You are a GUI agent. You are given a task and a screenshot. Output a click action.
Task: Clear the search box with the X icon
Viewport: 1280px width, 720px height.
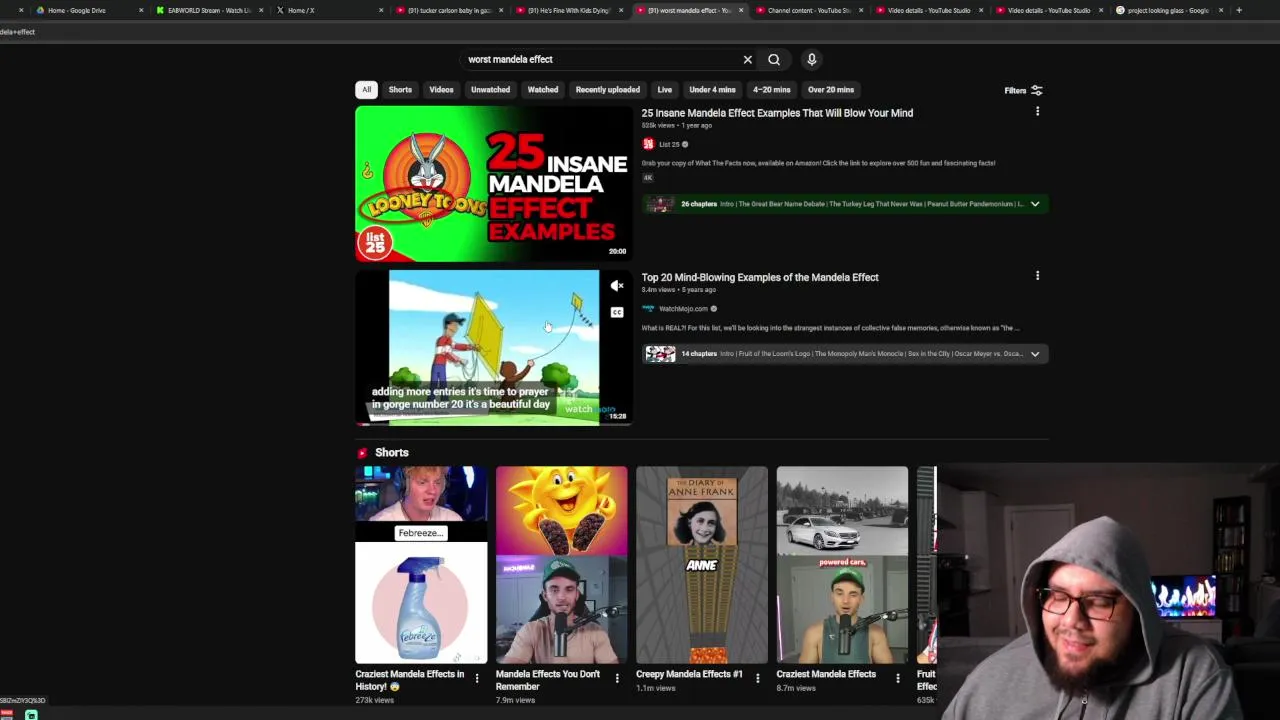[747, 59]
